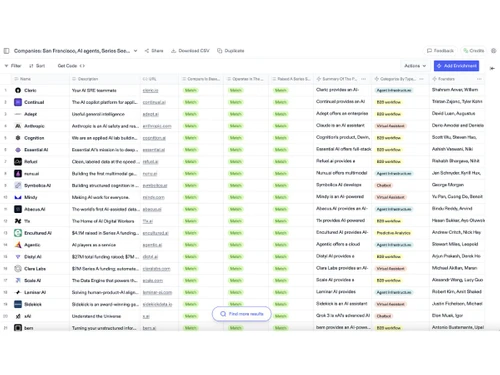Collapse the side panel arrow icon

(492, 68)
